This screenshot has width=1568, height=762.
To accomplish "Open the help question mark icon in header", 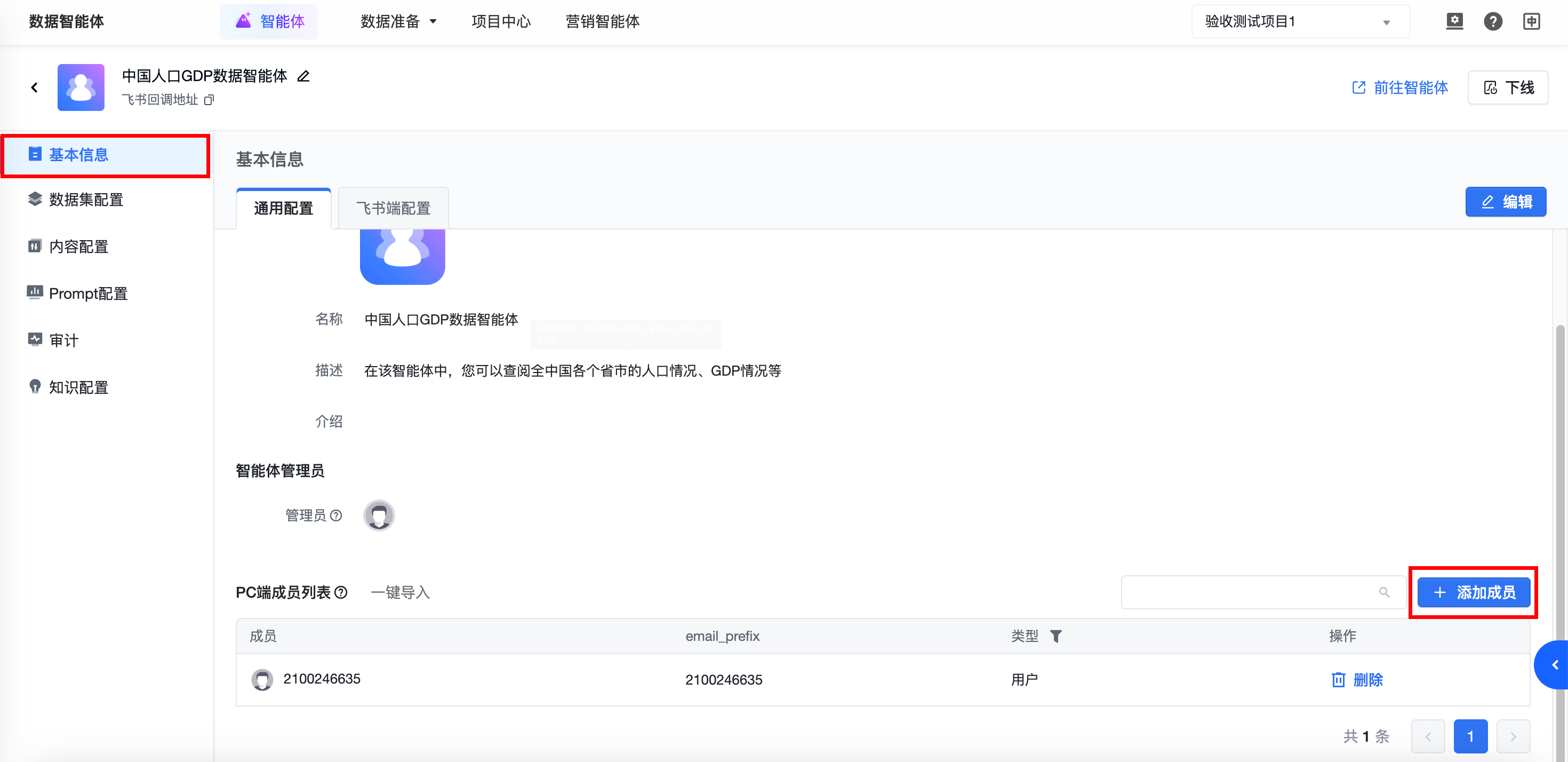I will tap(1492, 21).
